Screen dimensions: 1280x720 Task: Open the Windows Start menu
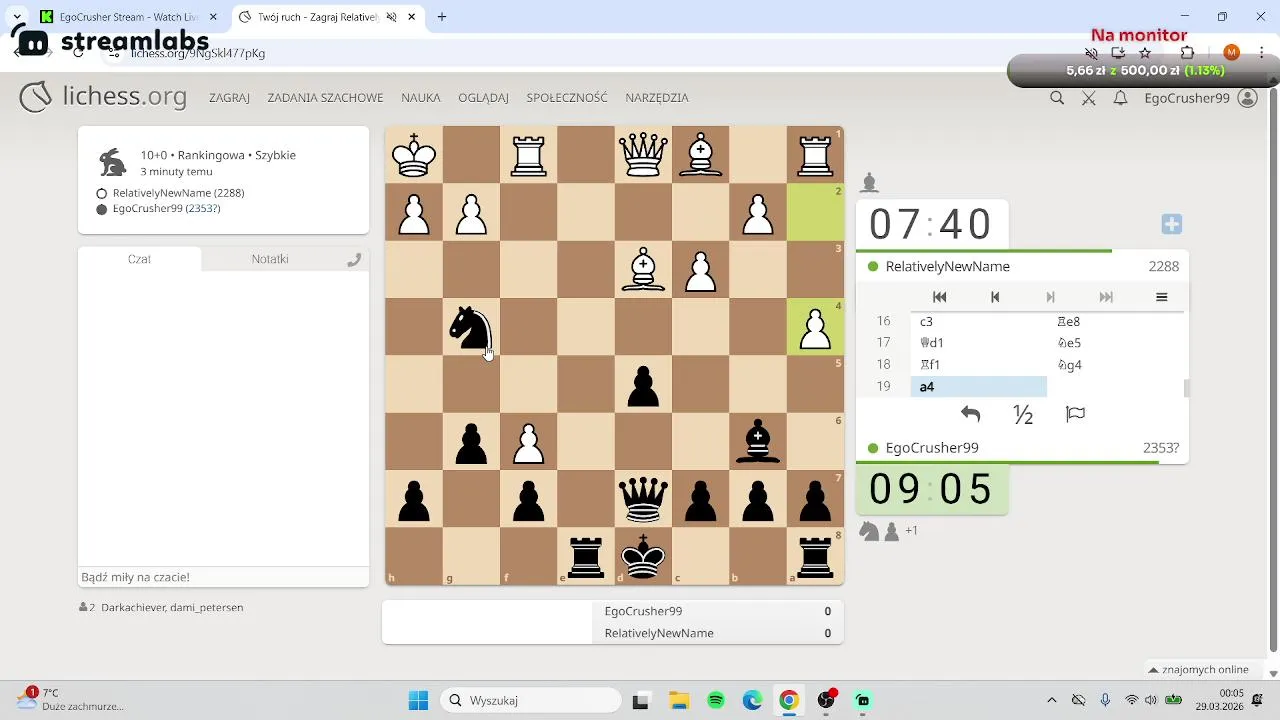[418, 700]
